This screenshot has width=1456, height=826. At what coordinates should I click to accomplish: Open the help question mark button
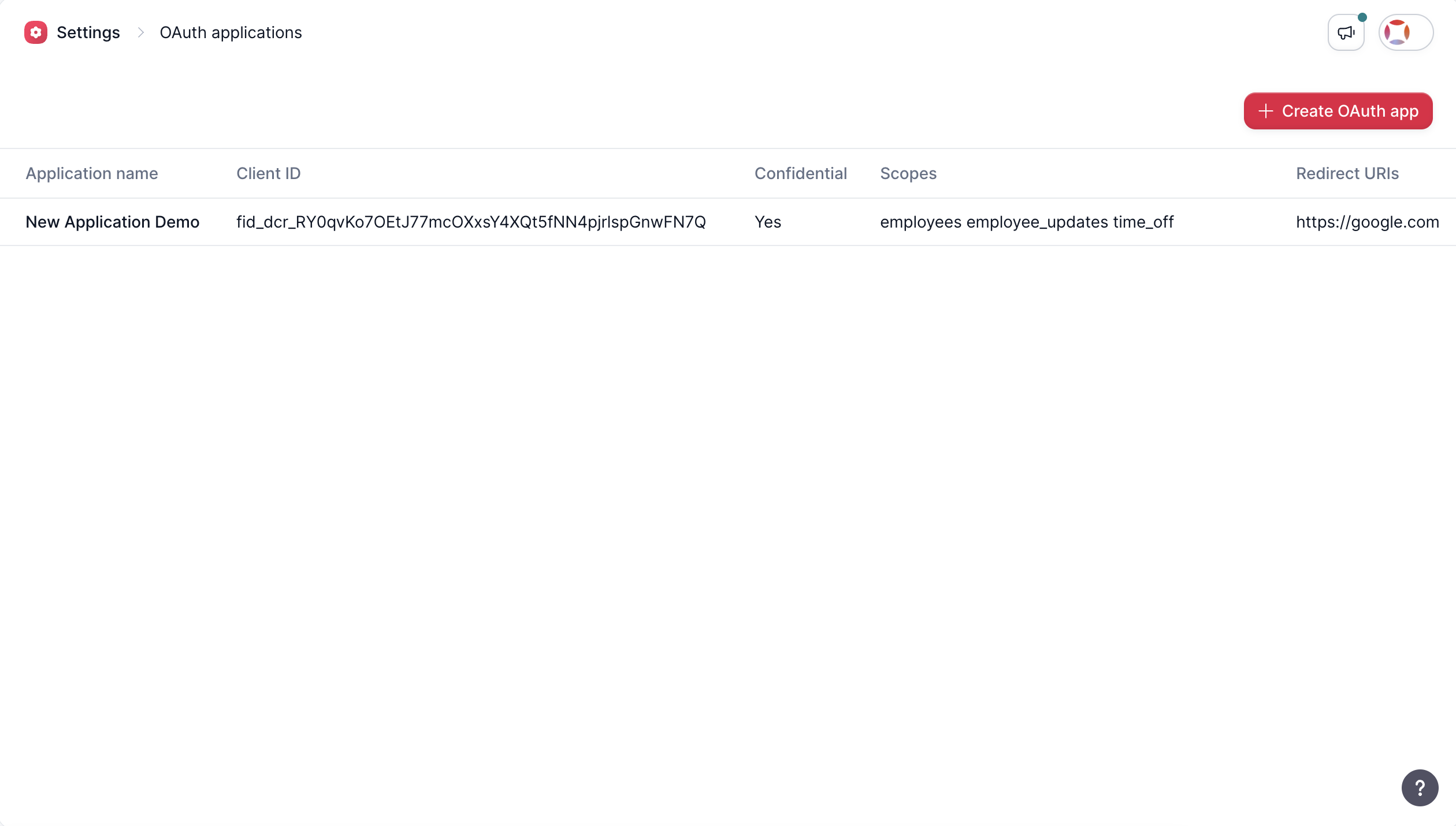pos(1420,788)
